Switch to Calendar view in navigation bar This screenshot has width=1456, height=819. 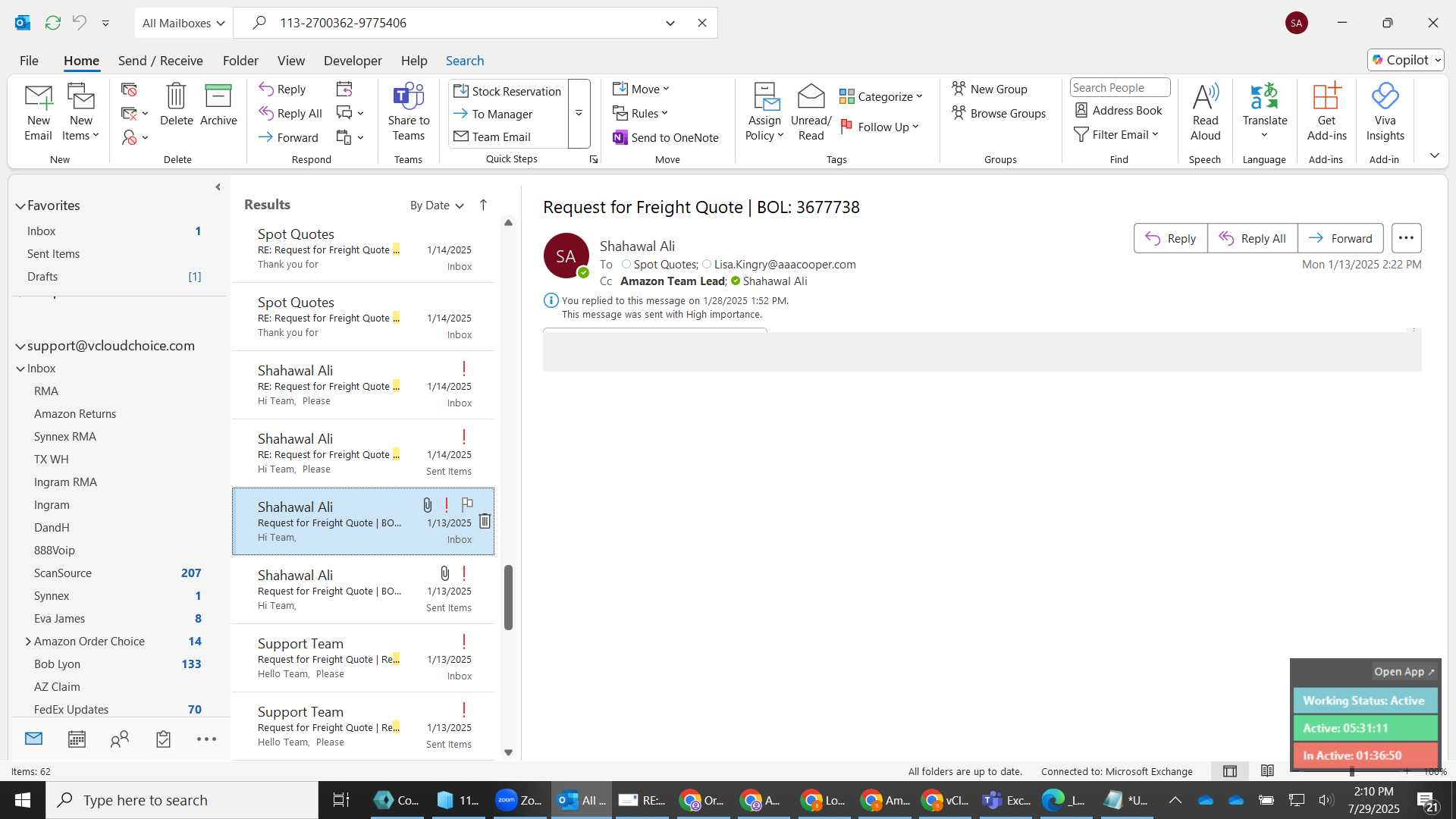point(77,739)
